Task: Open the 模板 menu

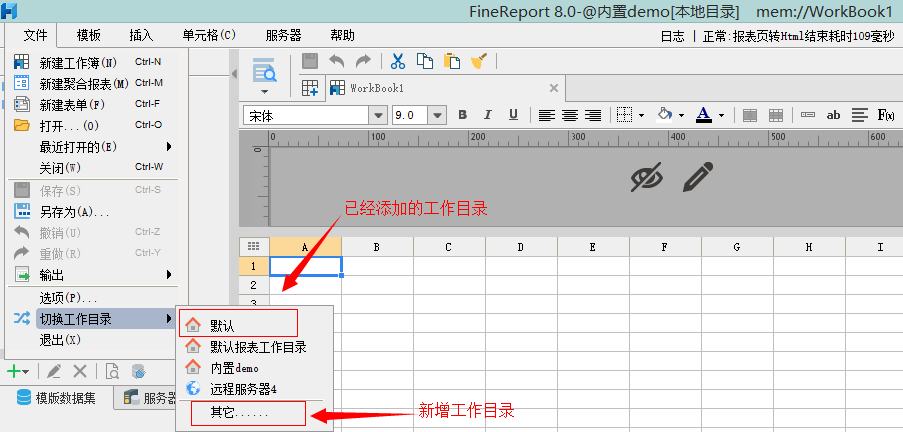Action: [x=89, y=36]
